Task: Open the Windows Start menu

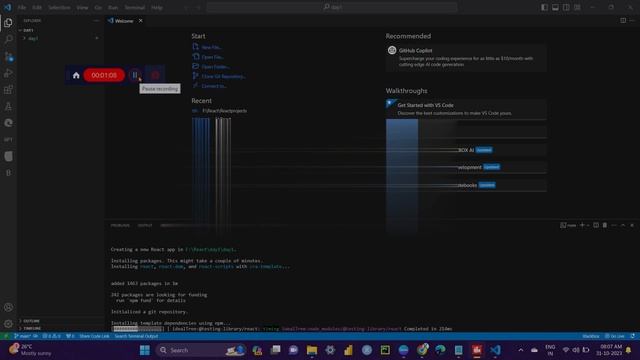Action: [144, 350]
